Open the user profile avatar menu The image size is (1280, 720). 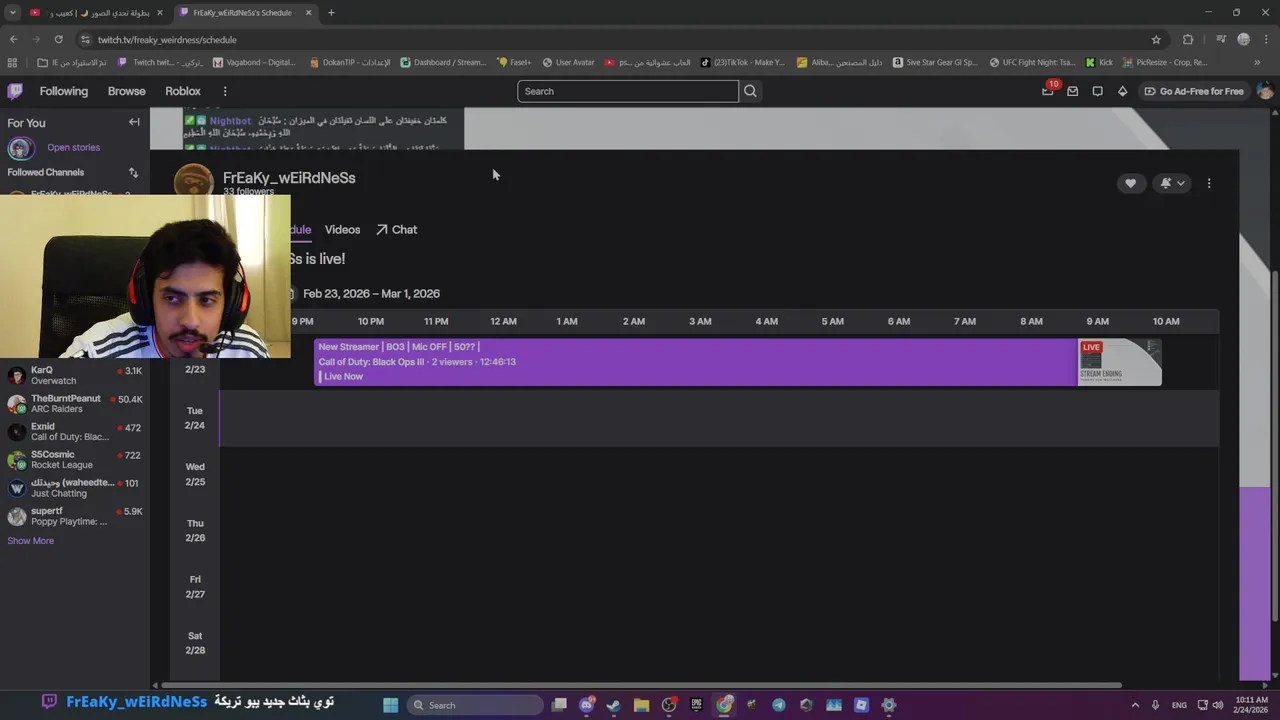click(1264, 91)
